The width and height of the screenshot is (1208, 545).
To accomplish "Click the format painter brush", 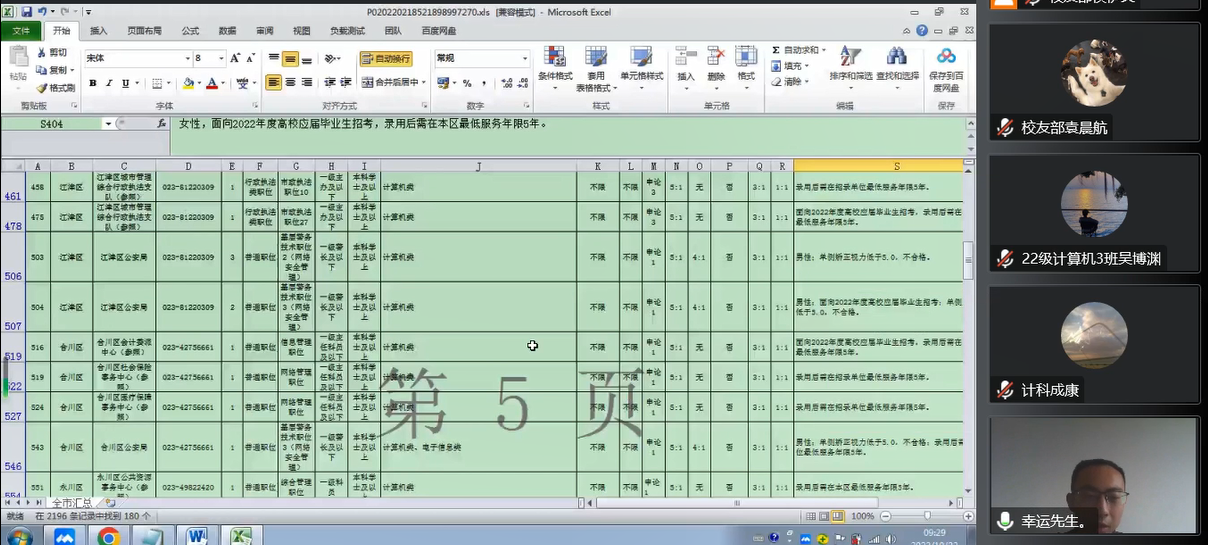I will [x=56, y=88].
